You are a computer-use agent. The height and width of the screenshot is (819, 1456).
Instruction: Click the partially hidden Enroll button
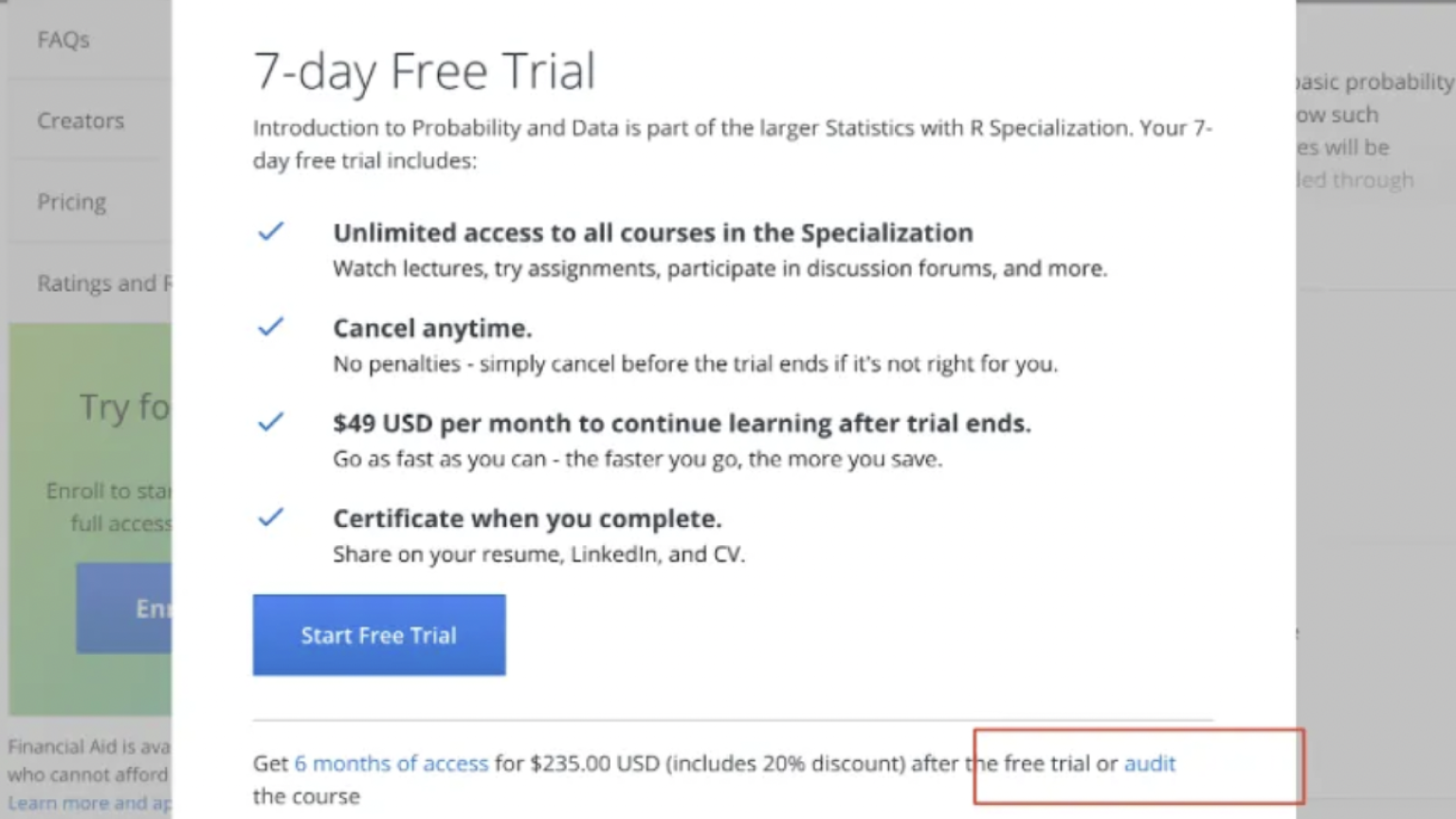124,609
